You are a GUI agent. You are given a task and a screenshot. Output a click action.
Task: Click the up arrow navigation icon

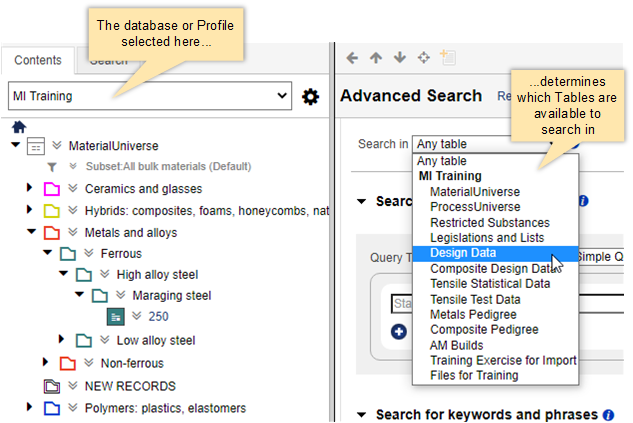(x=376, y=58)
